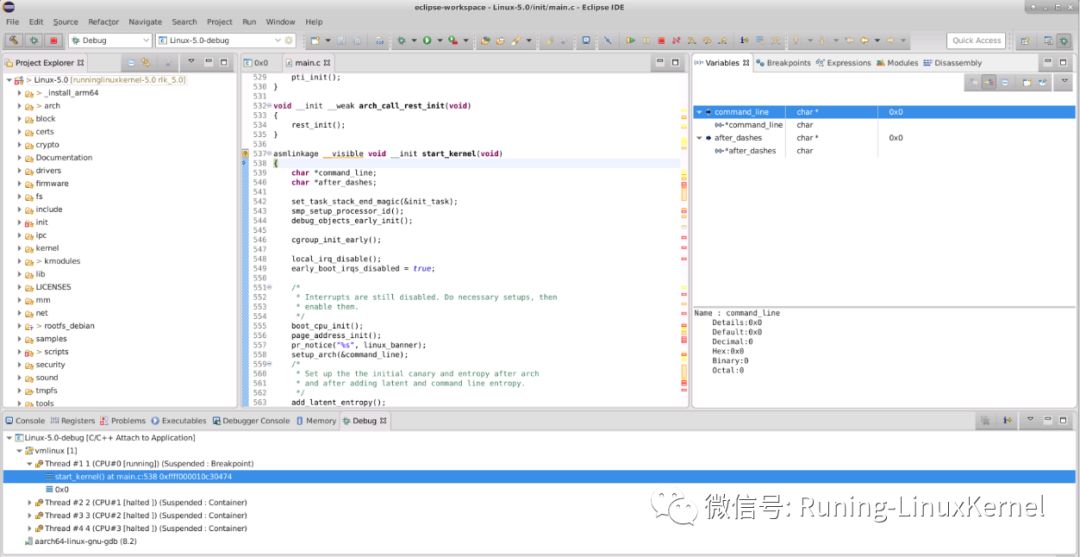
Task: Switch to the Expressions tab
Action: click(843, 63)
